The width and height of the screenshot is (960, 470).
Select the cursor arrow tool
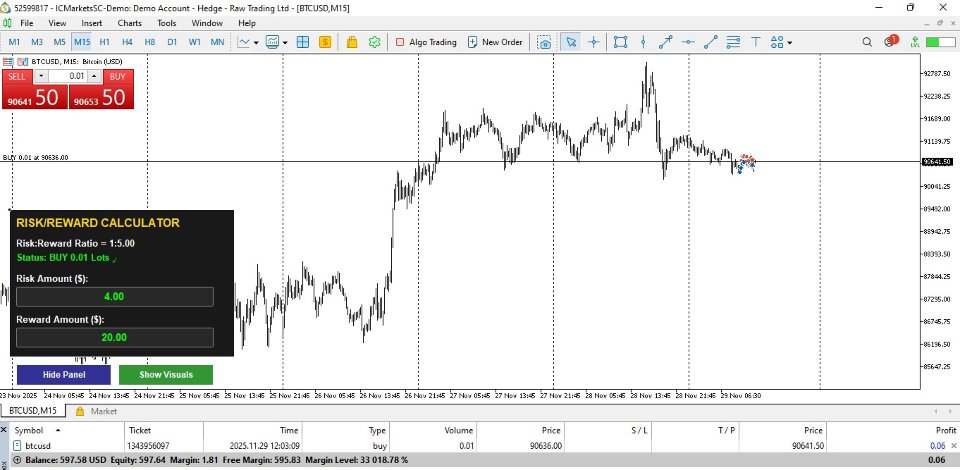pyautogui.click(x=571, y=42)
